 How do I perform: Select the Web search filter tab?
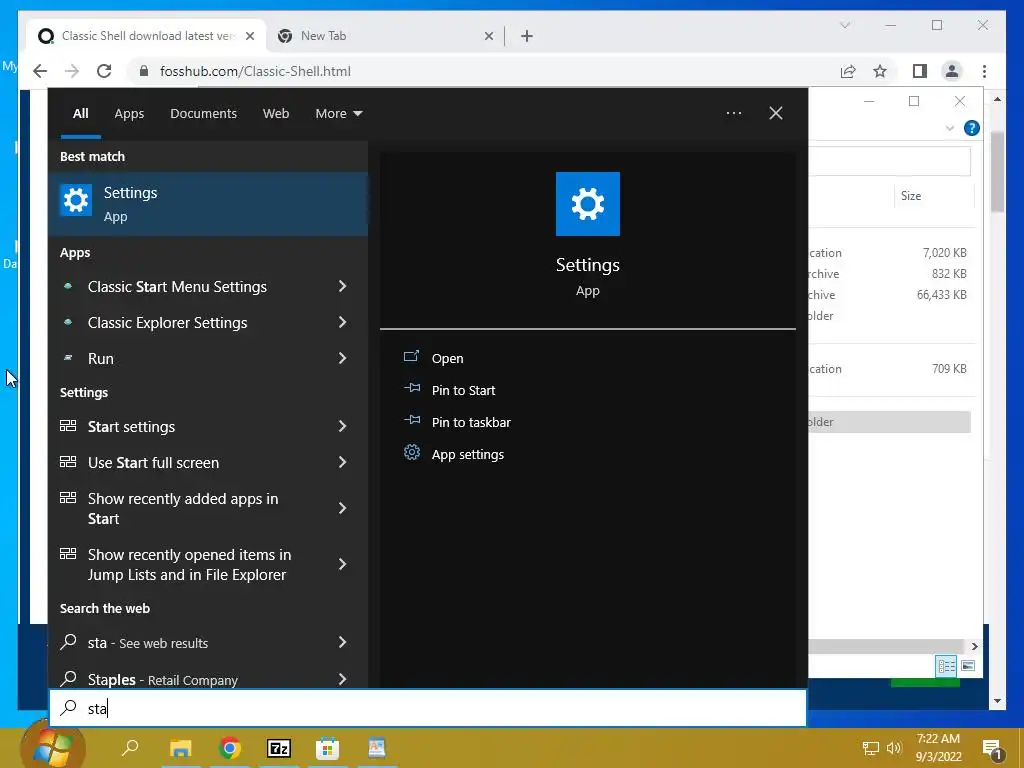coord(276,114)
